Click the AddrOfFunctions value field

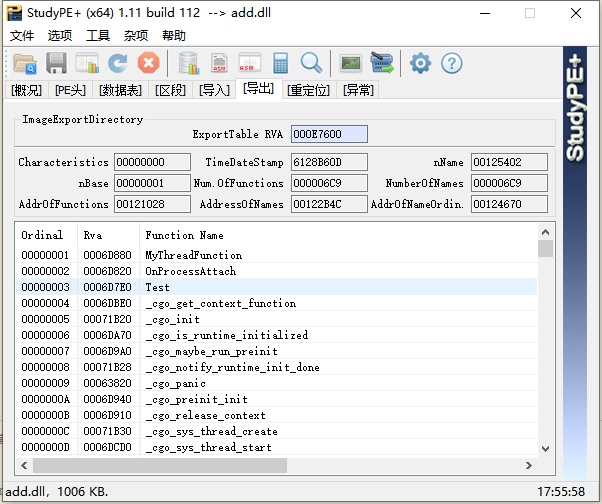[152, 204]
